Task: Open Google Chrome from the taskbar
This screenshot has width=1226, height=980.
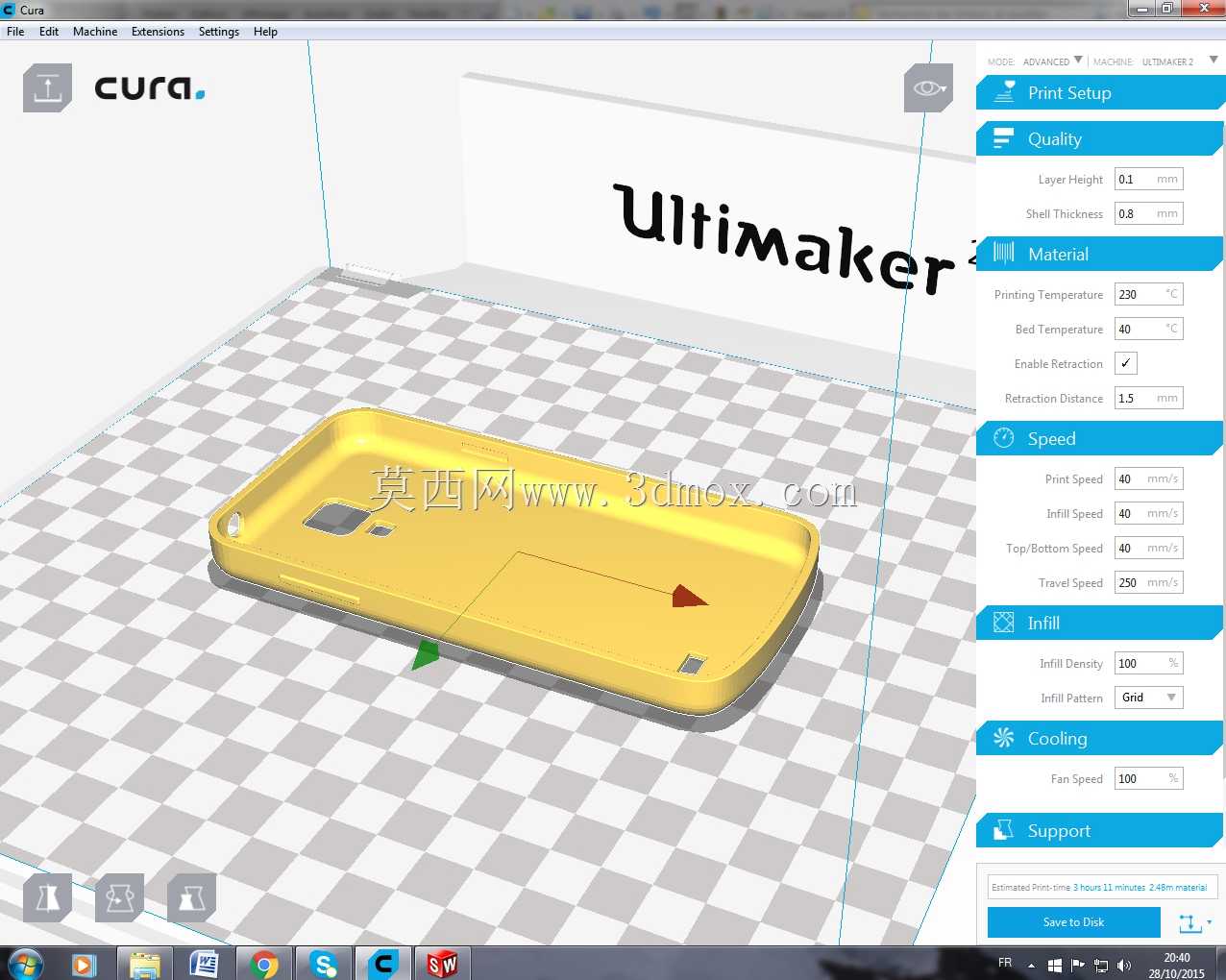Action: (263, 964)
